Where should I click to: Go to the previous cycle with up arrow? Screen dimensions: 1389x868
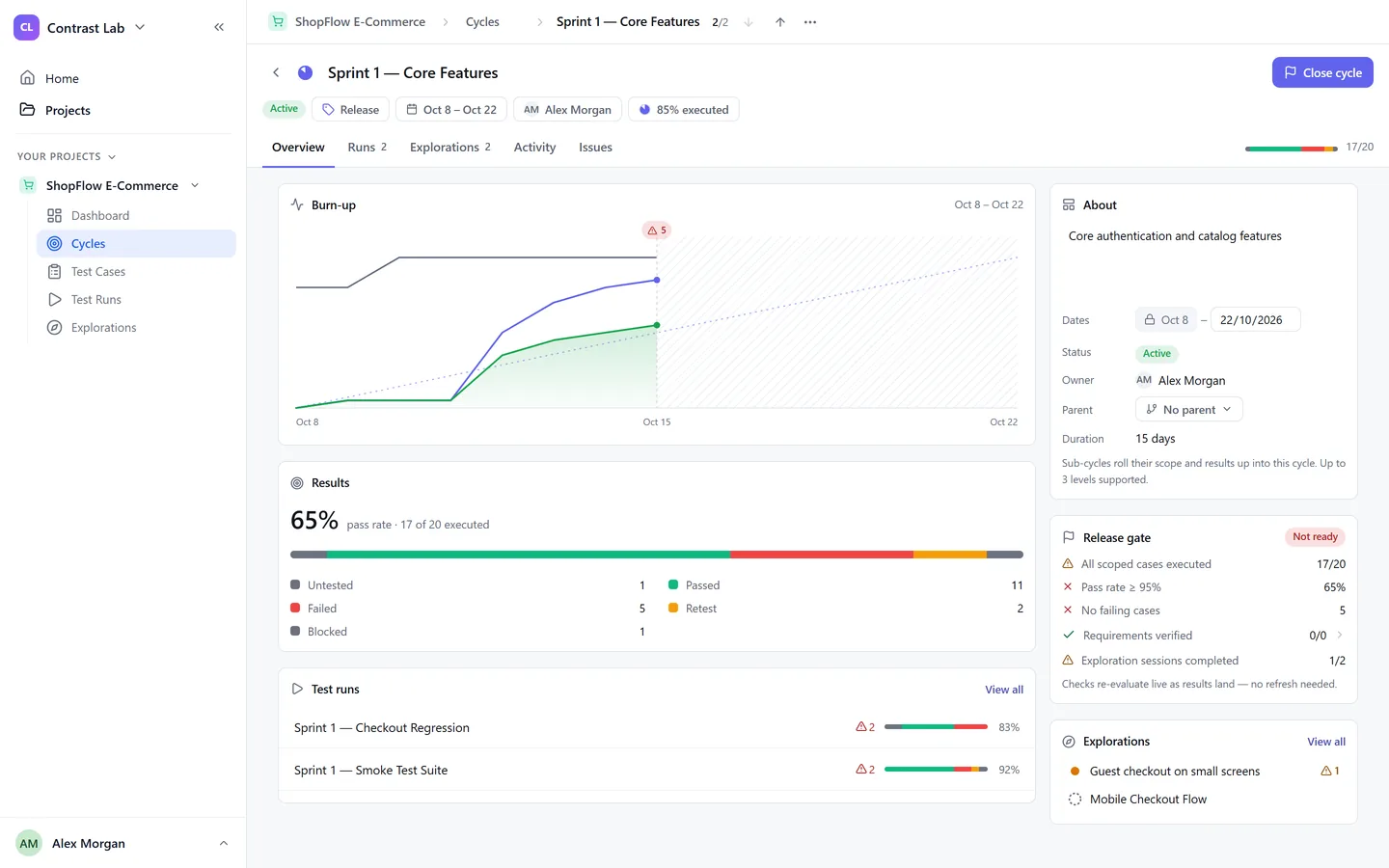coord(779,22)
